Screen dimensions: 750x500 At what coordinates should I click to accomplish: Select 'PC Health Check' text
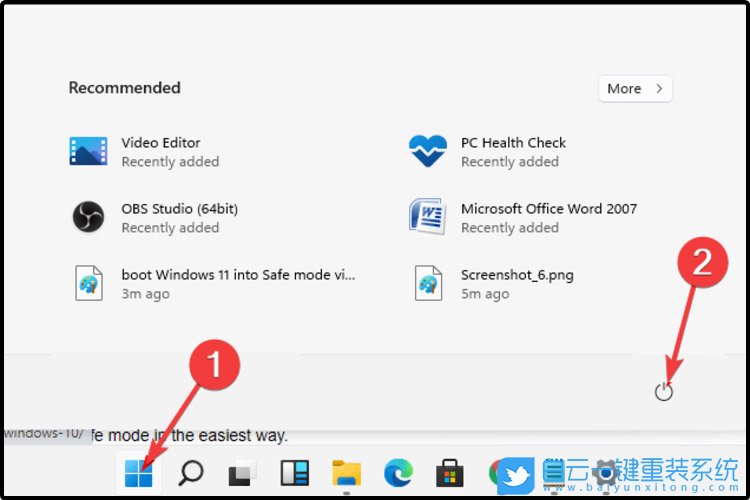tap(513, 143)
